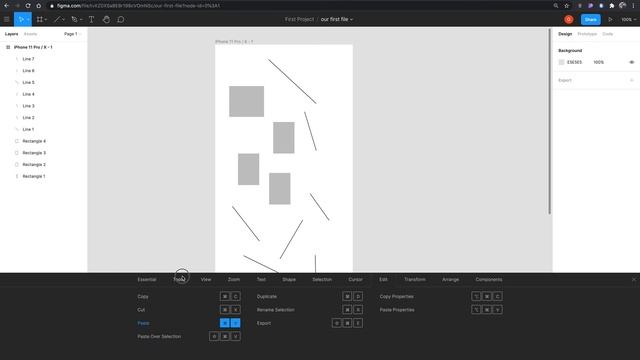
Task: Open the Shape shortcuts tab
Action: click(289, 280)
